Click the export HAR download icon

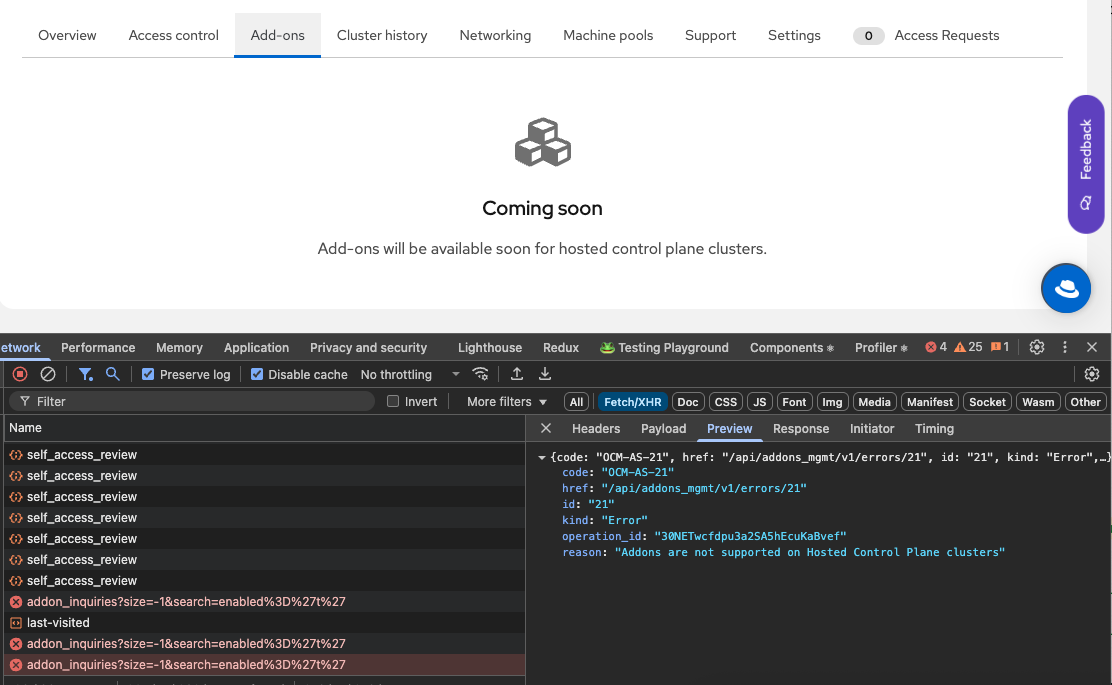(545, 374)
